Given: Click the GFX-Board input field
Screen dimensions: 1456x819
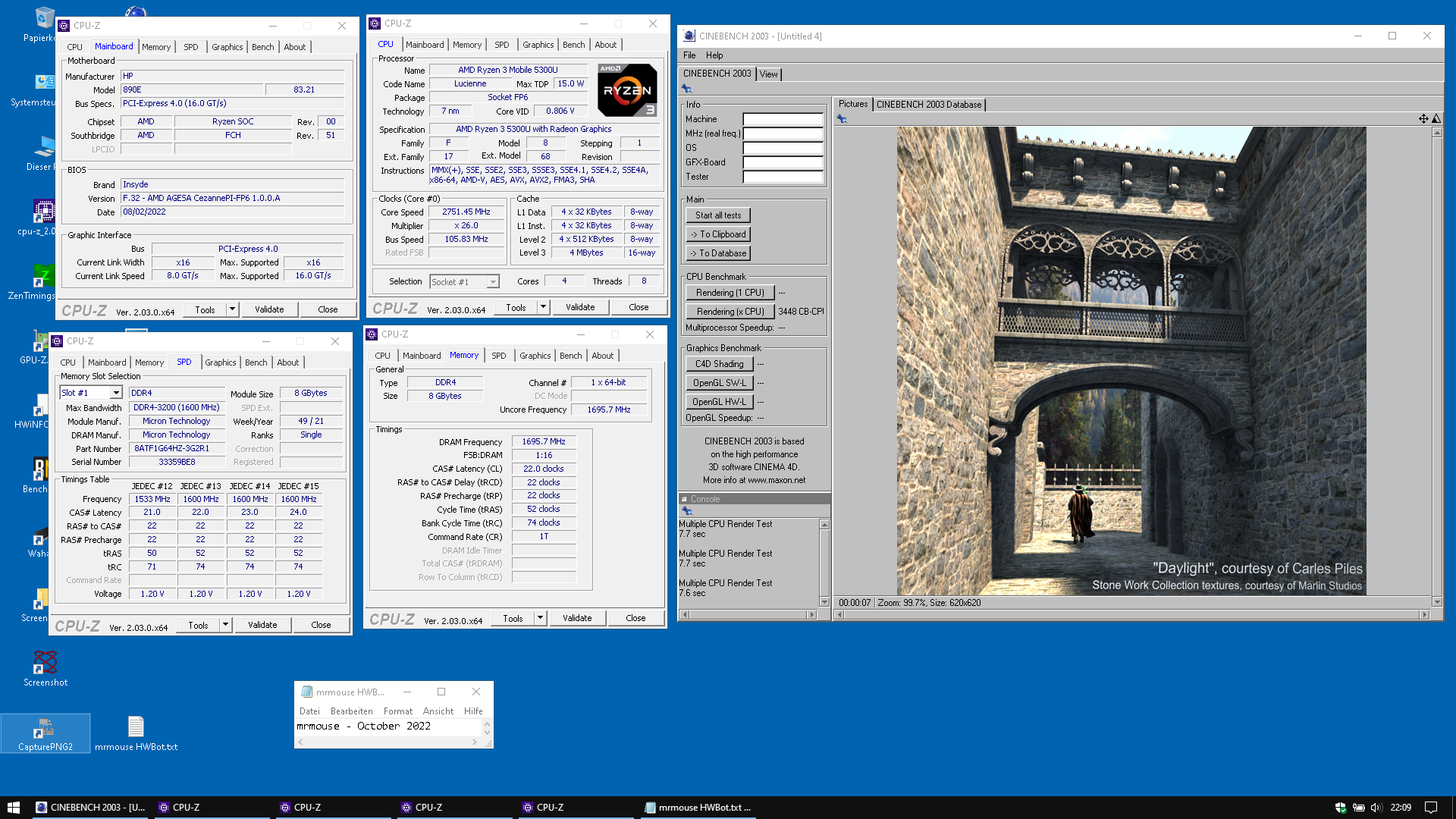Looking at the screenshot, I should (x=783, y=162).
